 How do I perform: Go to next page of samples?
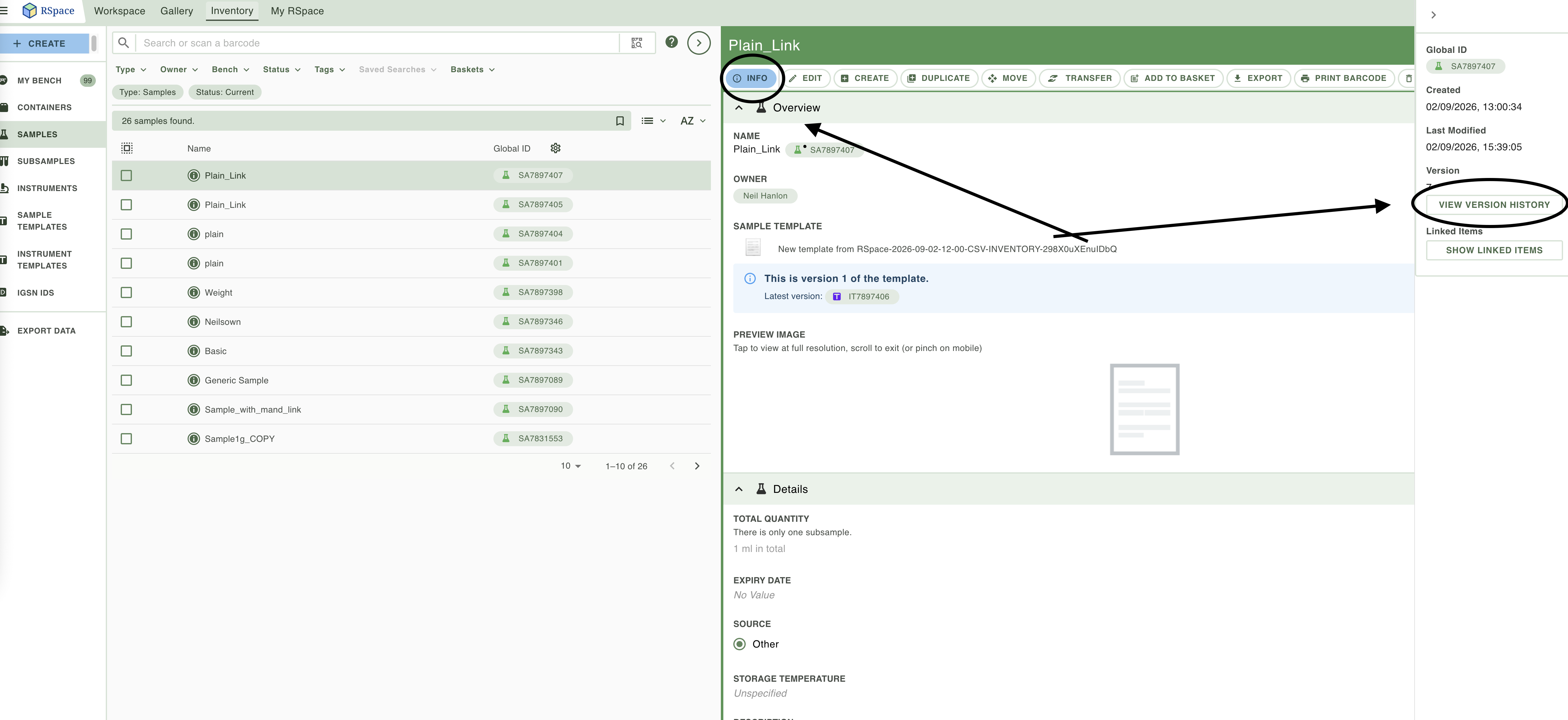coord(697,466)
